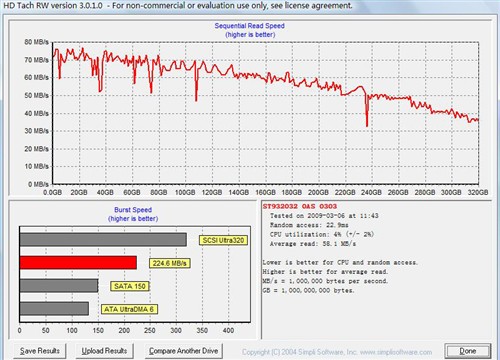Open Upload Results
Screen dimensions: 500x360
pos(104,351)
